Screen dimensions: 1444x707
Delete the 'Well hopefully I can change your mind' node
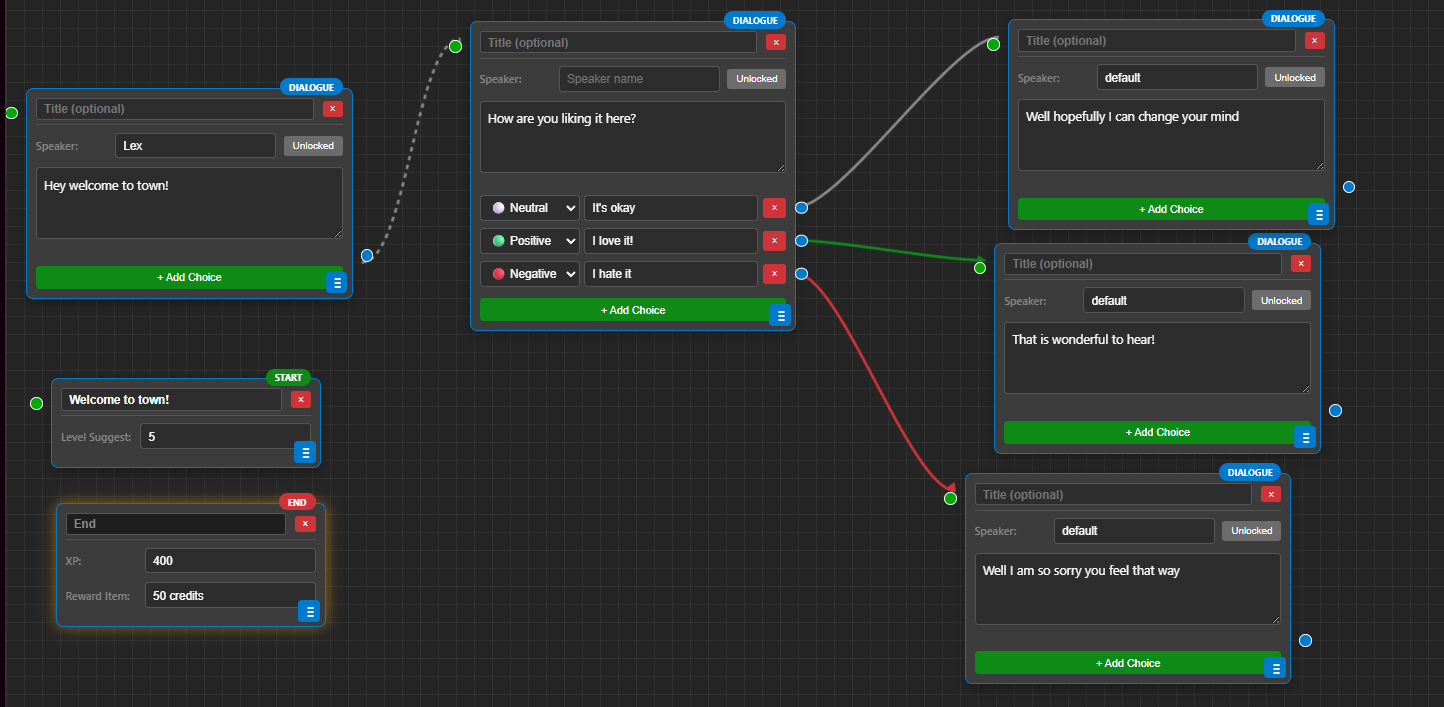tap(1315, 41)
